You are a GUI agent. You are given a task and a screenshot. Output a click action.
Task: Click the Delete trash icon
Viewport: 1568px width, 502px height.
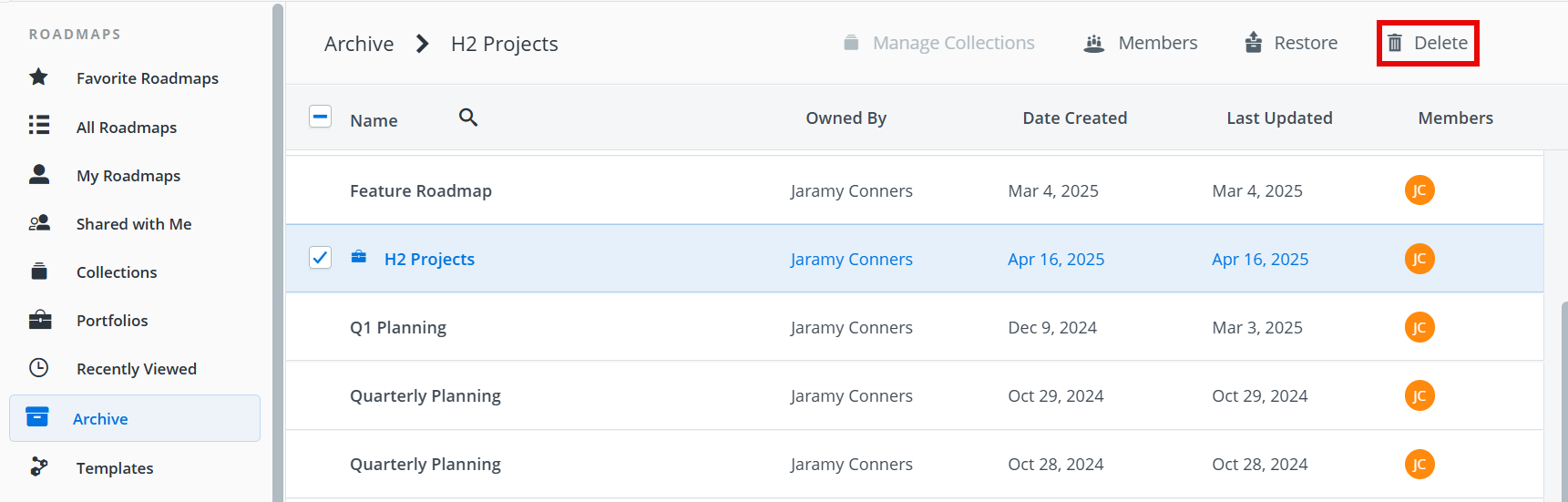coord(1395,43)
